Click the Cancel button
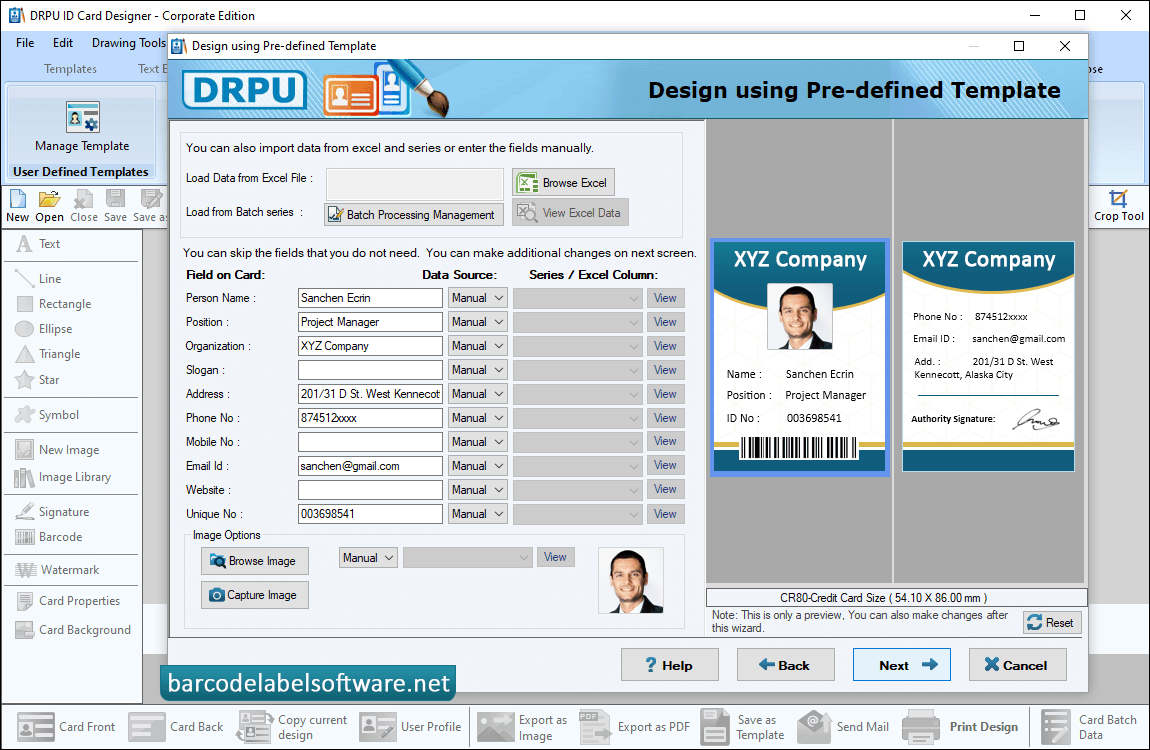This screenshot has height=750, width=1150. pos(1017,665)
